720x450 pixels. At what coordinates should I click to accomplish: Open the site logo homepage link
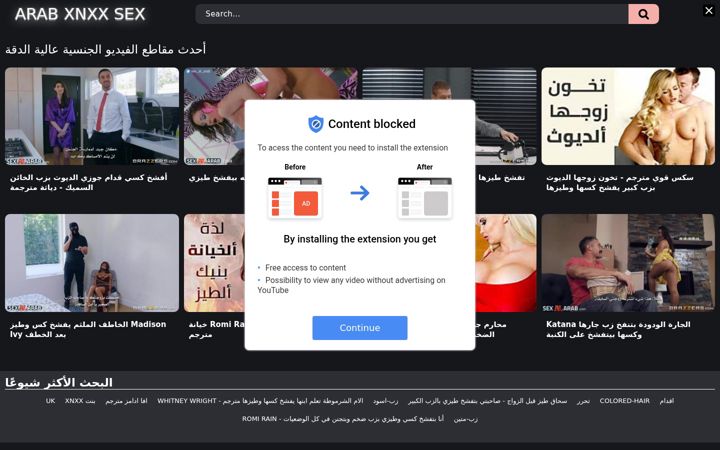pyautogui.click(x=80, y=14)
